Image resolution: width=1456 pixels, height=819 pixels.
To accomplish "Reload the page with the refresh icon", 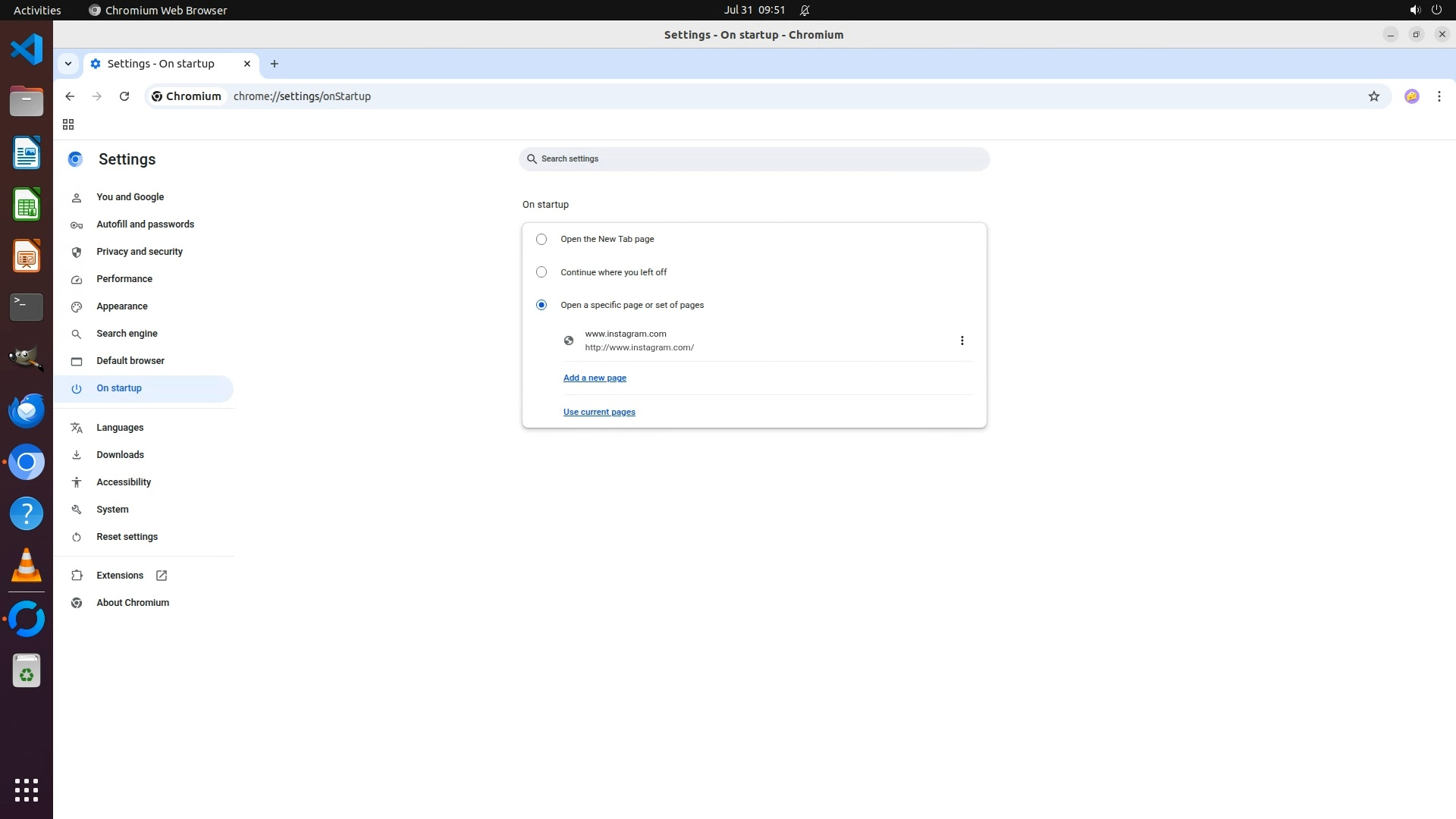I will tap(124, 96).
